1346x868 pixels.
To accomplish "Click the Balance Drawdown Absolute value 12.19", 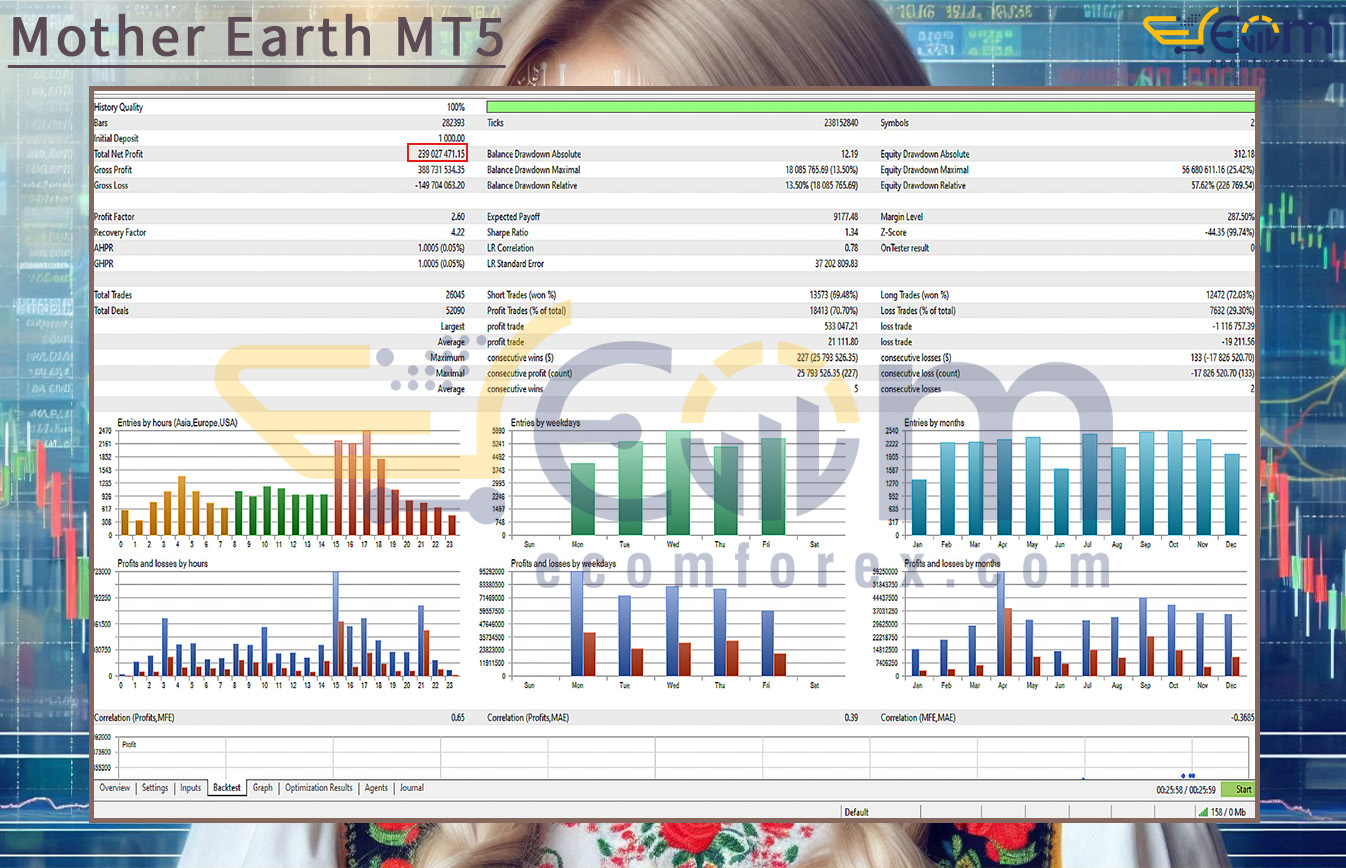I will pyautogui.click(x=850, y=154).
